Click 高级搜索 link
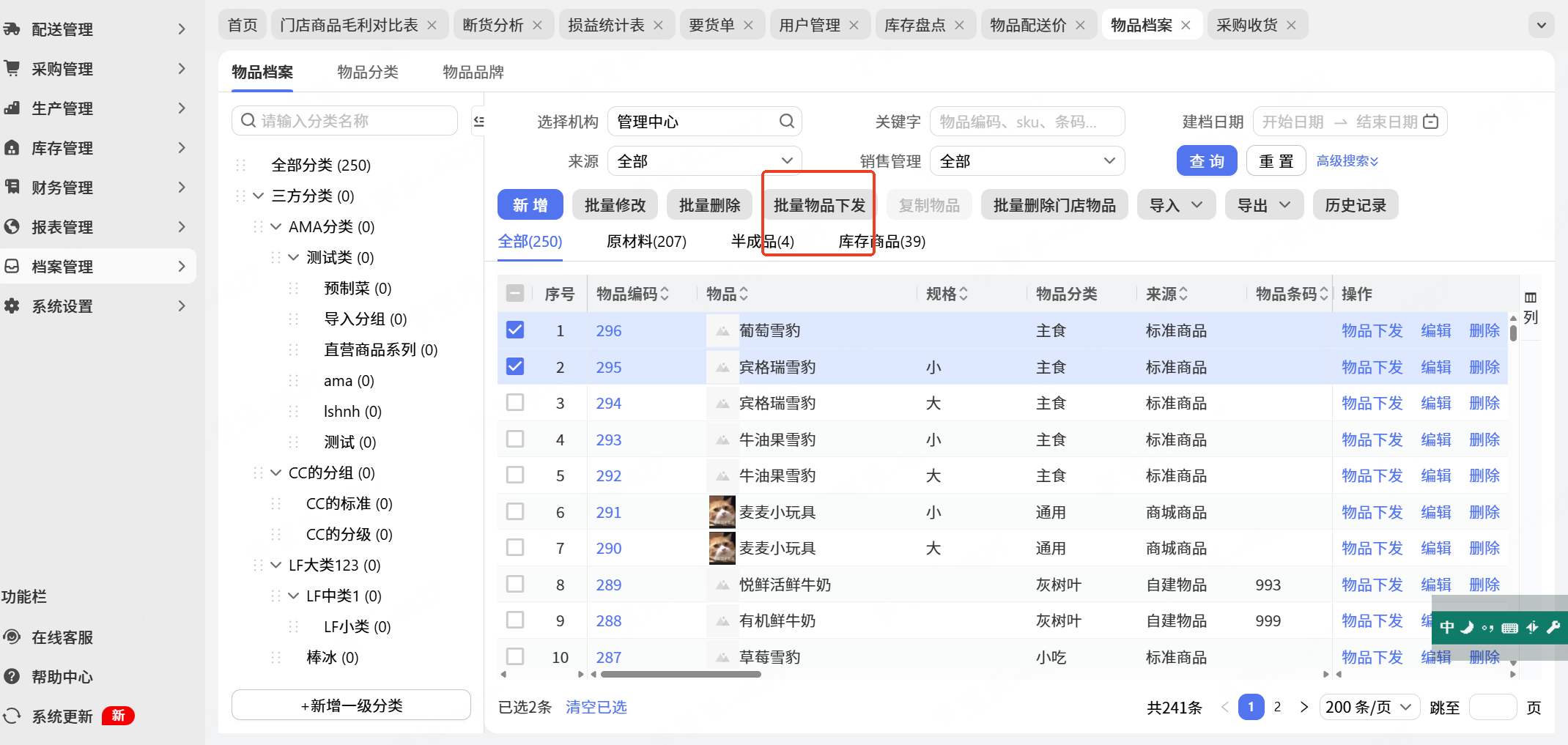Image resolution: width=1568 pixels, height=745 pixels. [x=1347, y=161]
